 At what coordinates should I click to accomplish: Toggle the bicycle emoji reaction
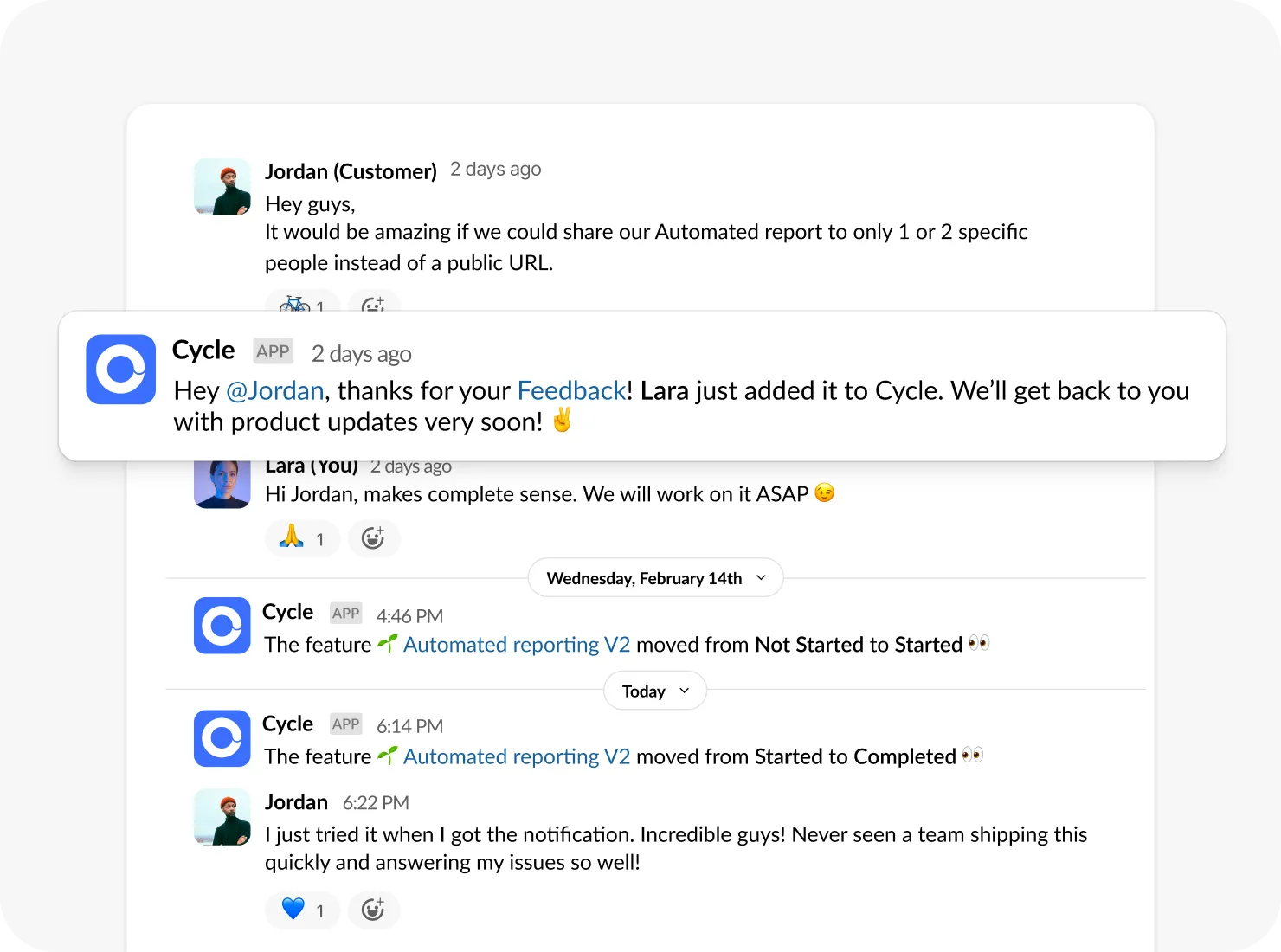click(302, 303)
